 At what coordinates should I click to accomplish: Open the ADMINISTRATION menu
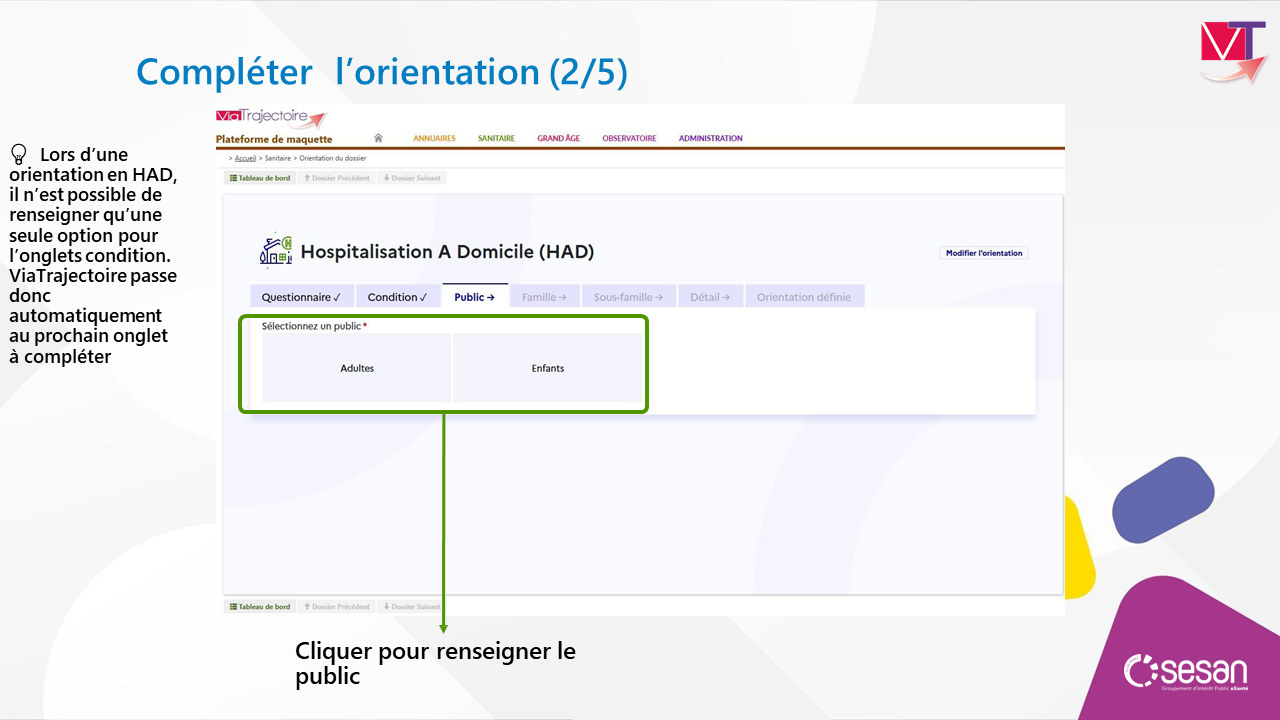click(x=710, y=138)
